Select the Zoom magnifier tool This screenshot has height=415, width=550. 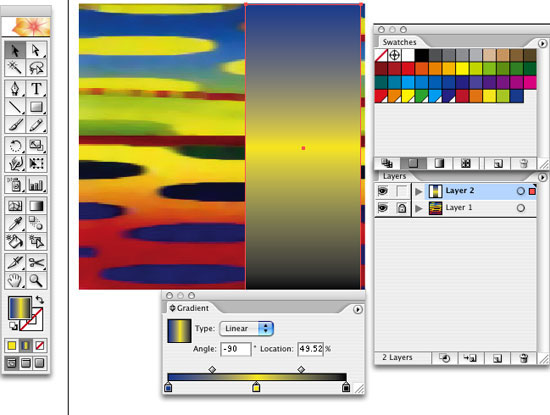coord(36,280)
